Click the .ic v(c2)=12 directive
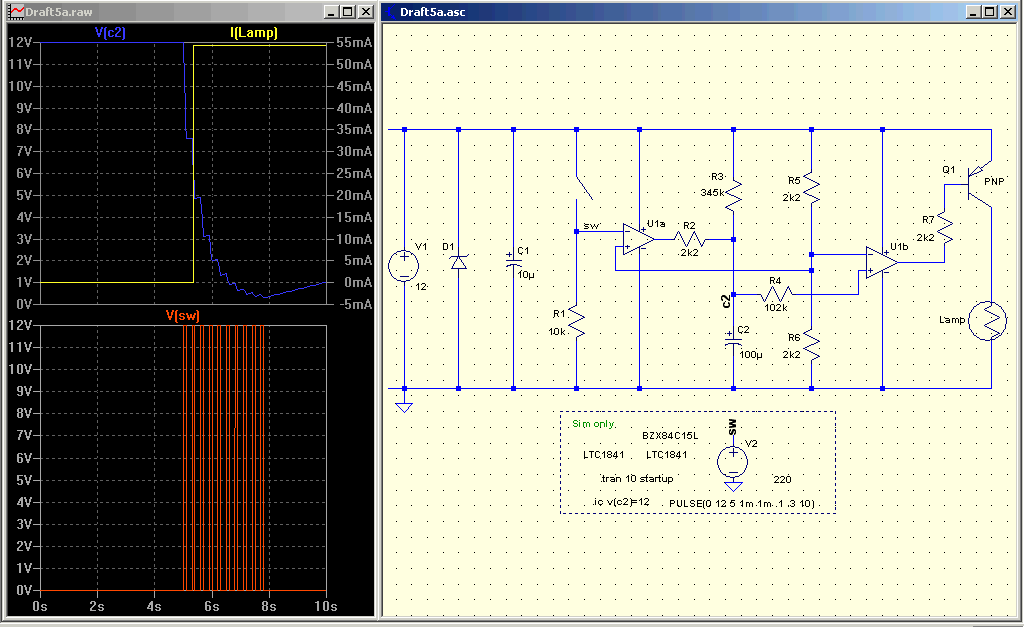 621,502
